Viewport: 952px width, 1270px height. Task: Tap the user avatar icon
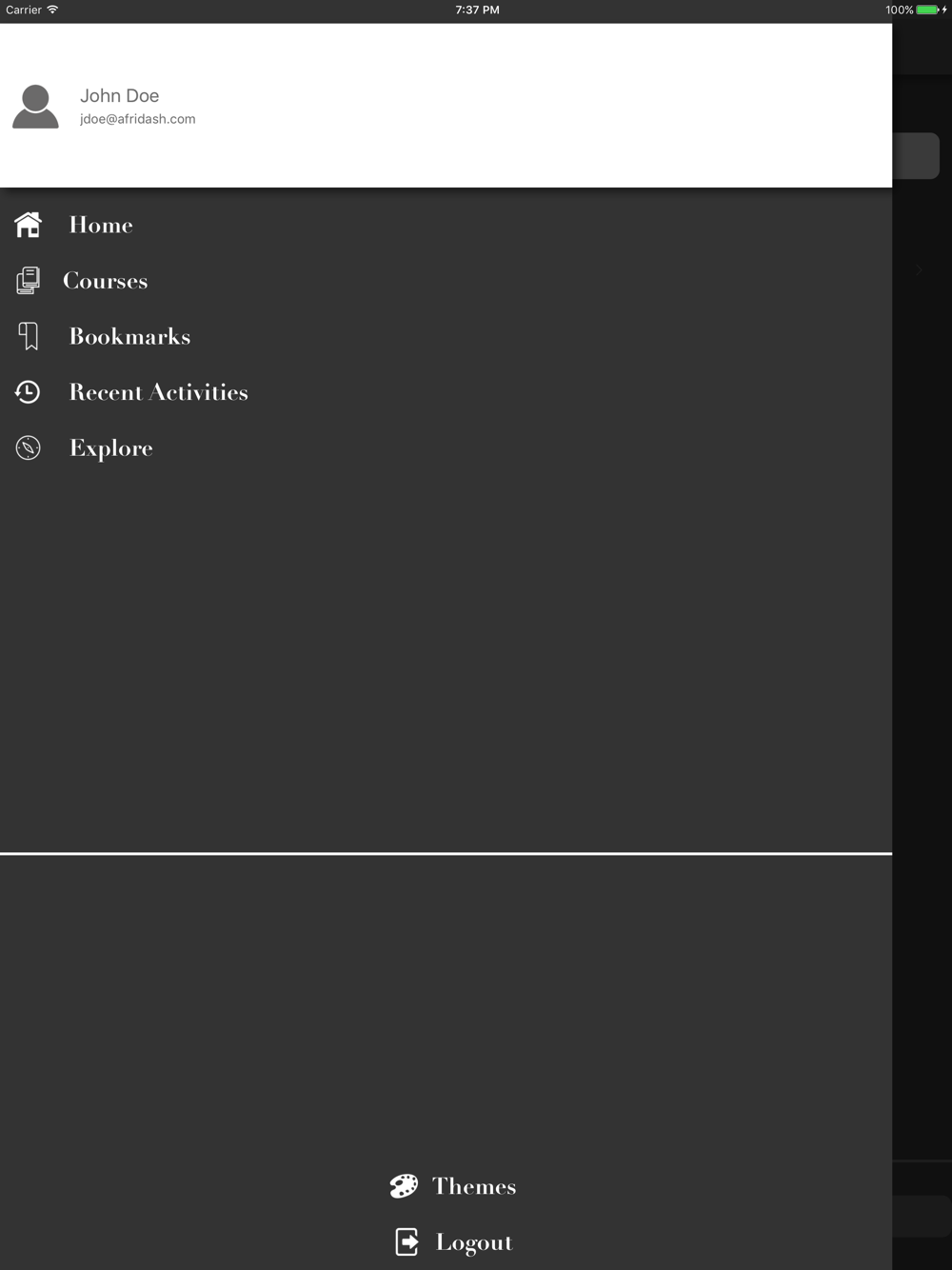pos(35,106)
